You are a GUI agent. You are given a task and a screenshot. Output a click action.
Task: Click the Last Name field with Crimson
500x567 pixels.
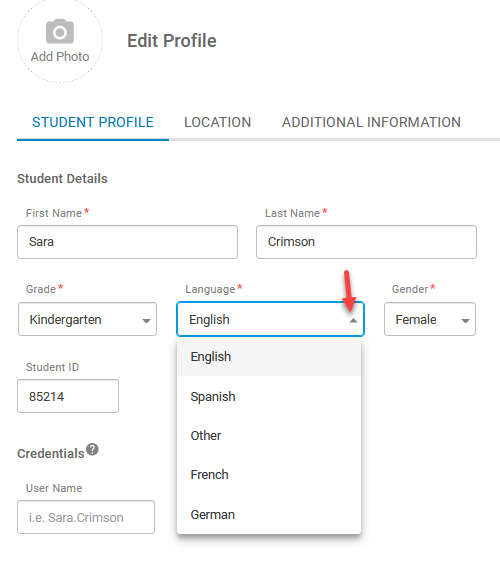tap(366, 242)
